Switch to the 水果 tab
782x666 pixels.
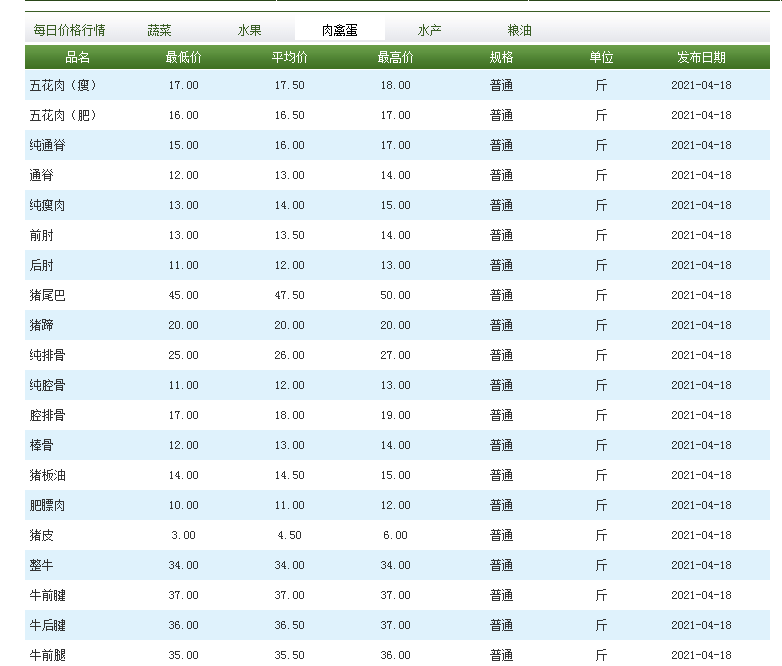pyautogui.click(x=249, y=30)
